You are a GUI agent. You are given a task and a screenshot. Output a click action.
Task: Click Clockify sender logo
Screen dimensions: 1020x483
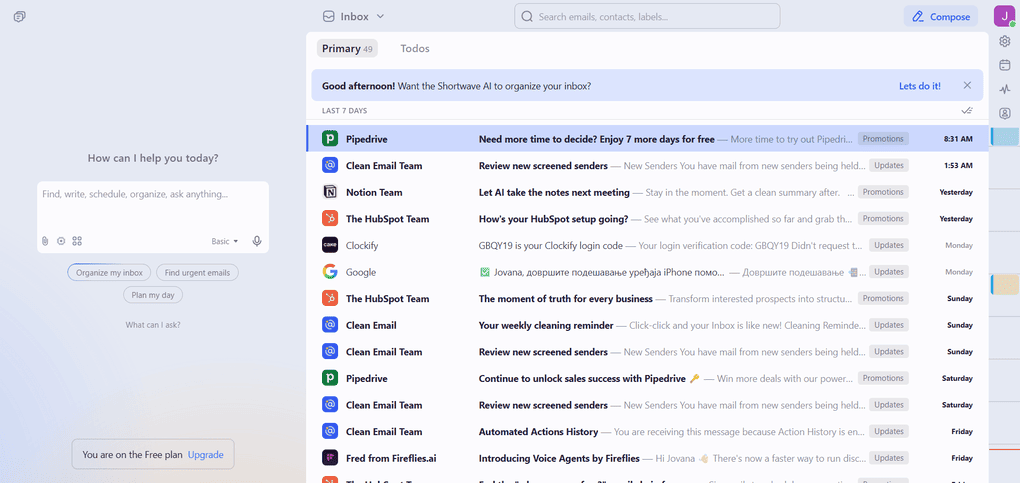(330, 245)
